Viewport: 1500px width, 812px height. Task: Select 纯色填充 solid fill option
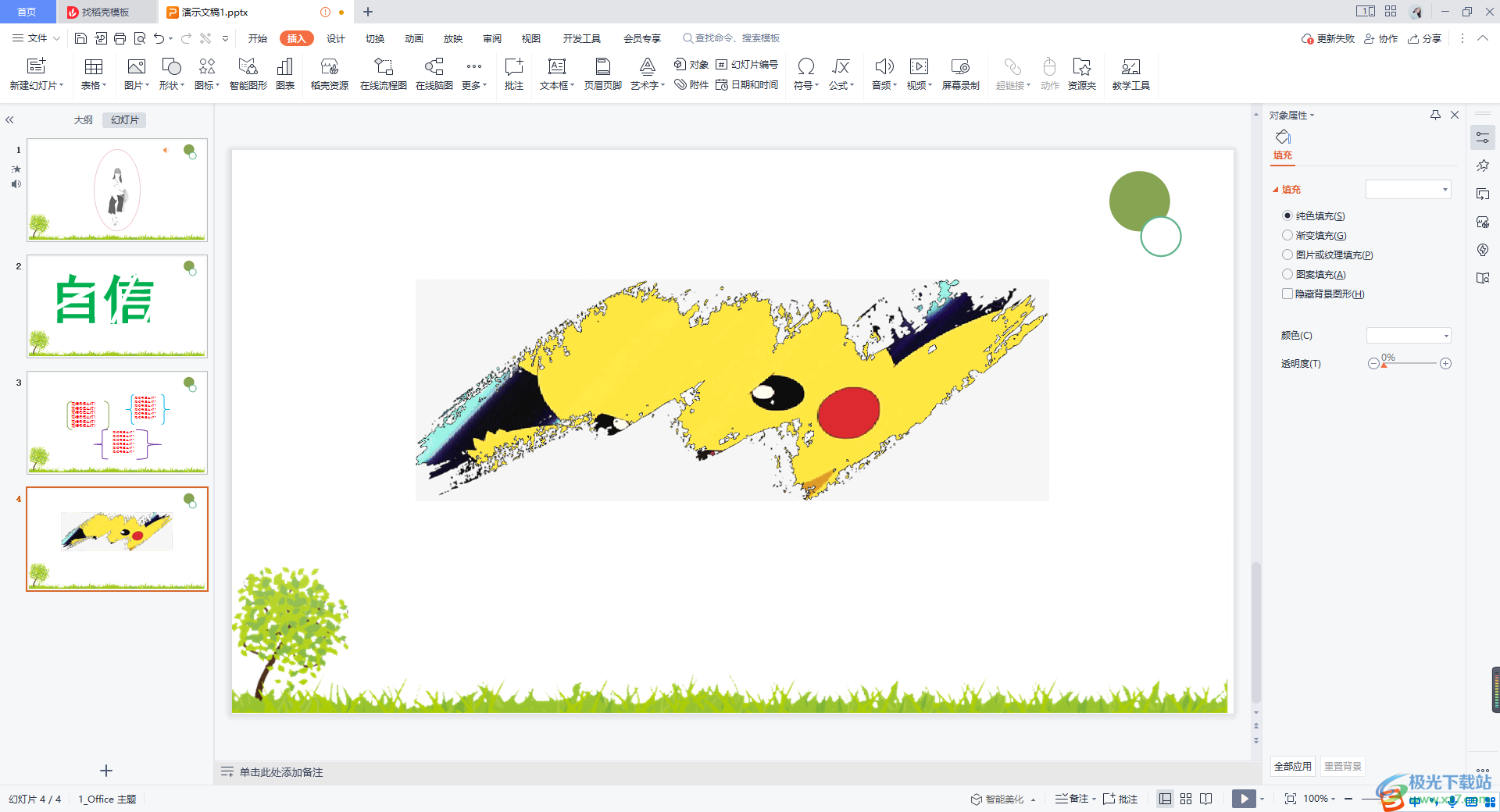(x=1313, y=215)
